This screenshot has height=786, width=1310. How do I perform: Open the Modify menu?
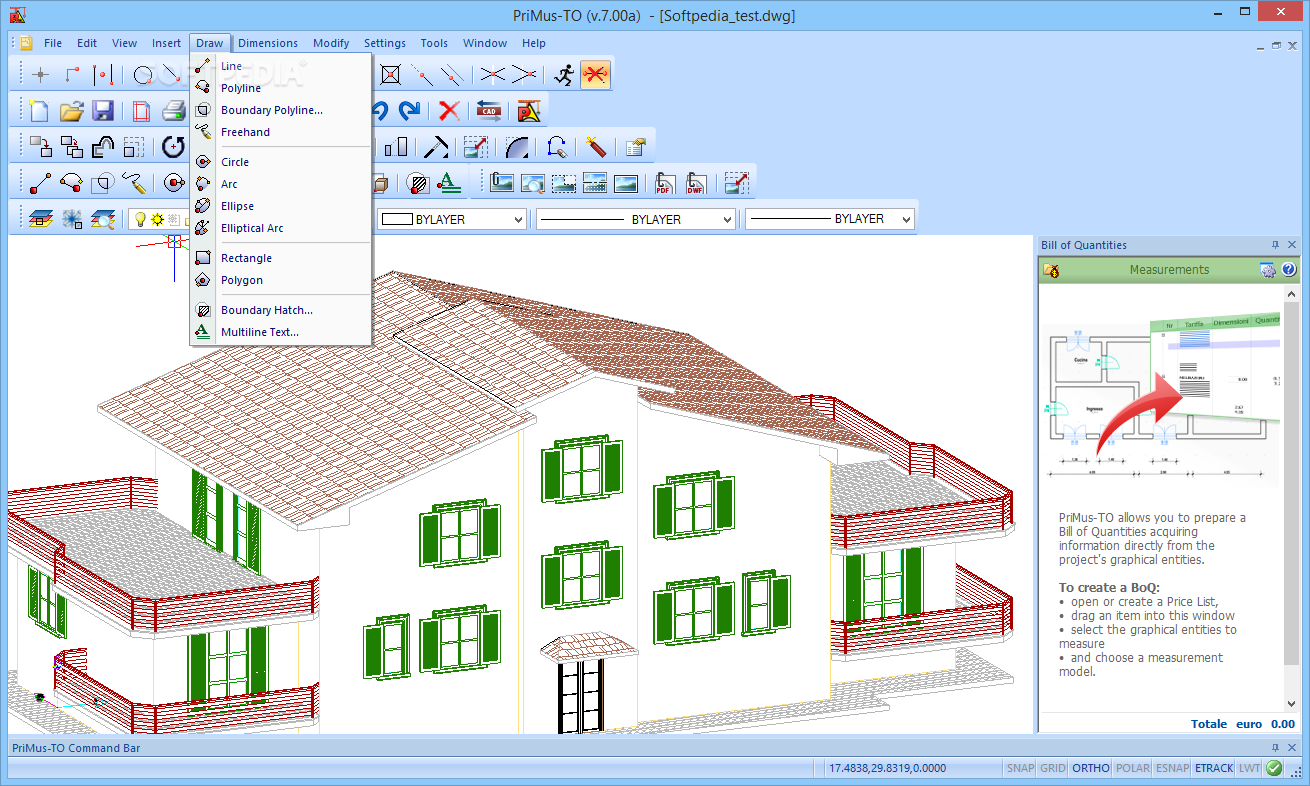pyautogui.click(x=331, y=43)
